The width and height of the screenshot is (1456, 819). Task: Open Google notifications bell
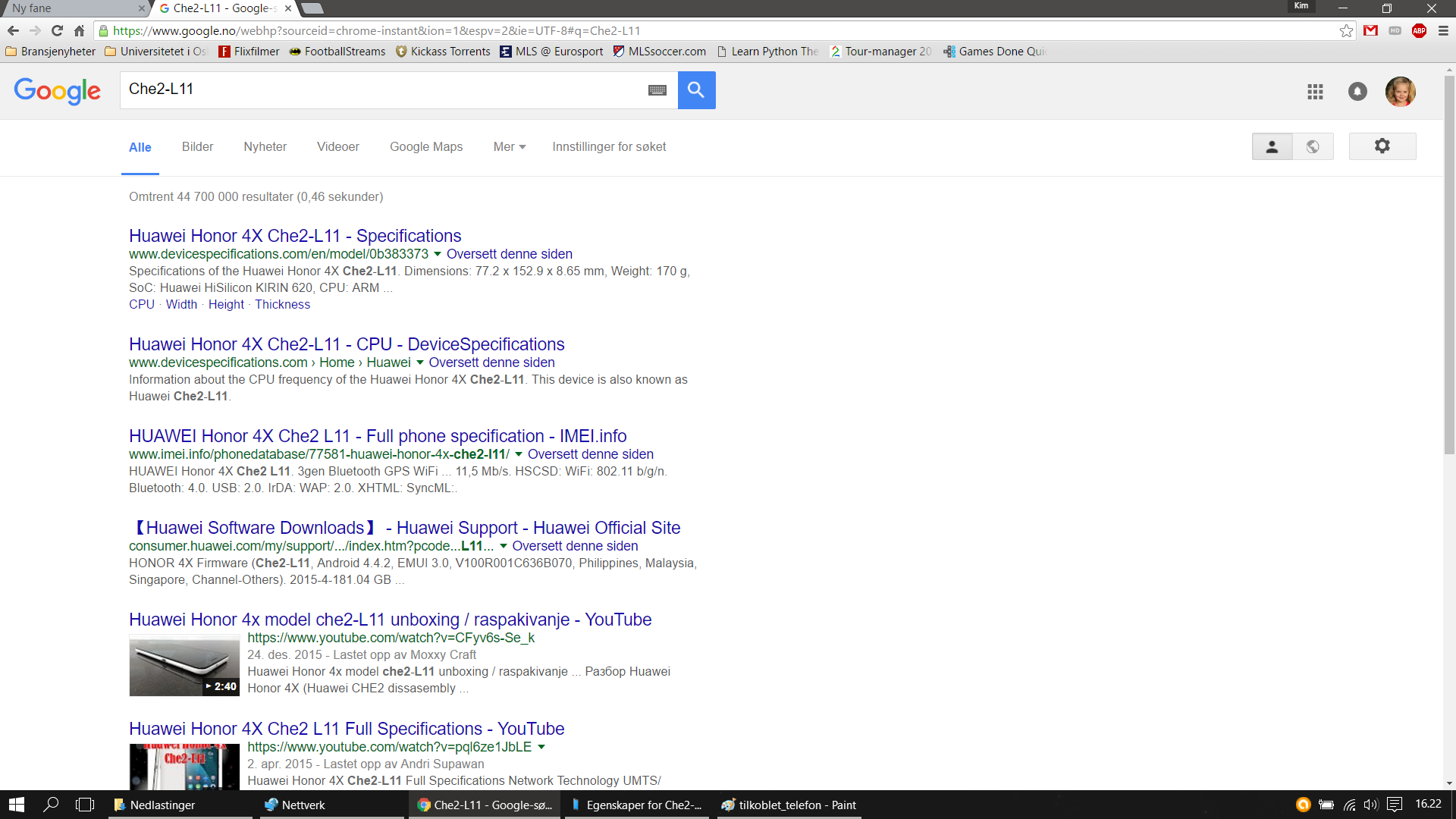coord(1357,92)
